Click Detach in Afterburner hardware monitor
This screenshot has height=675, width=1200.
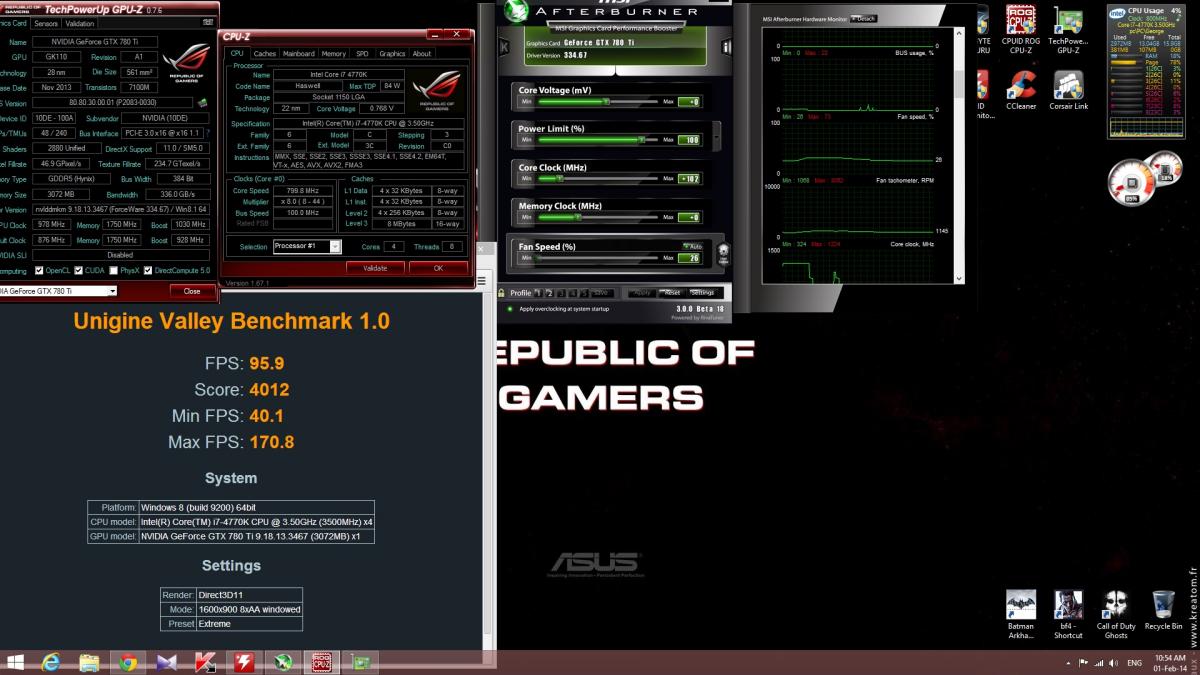pos(864,18)
